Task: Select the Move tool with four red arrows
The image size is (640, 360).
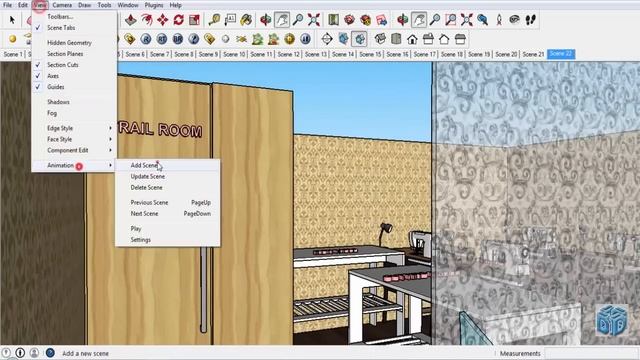Action: pos(162,20)
